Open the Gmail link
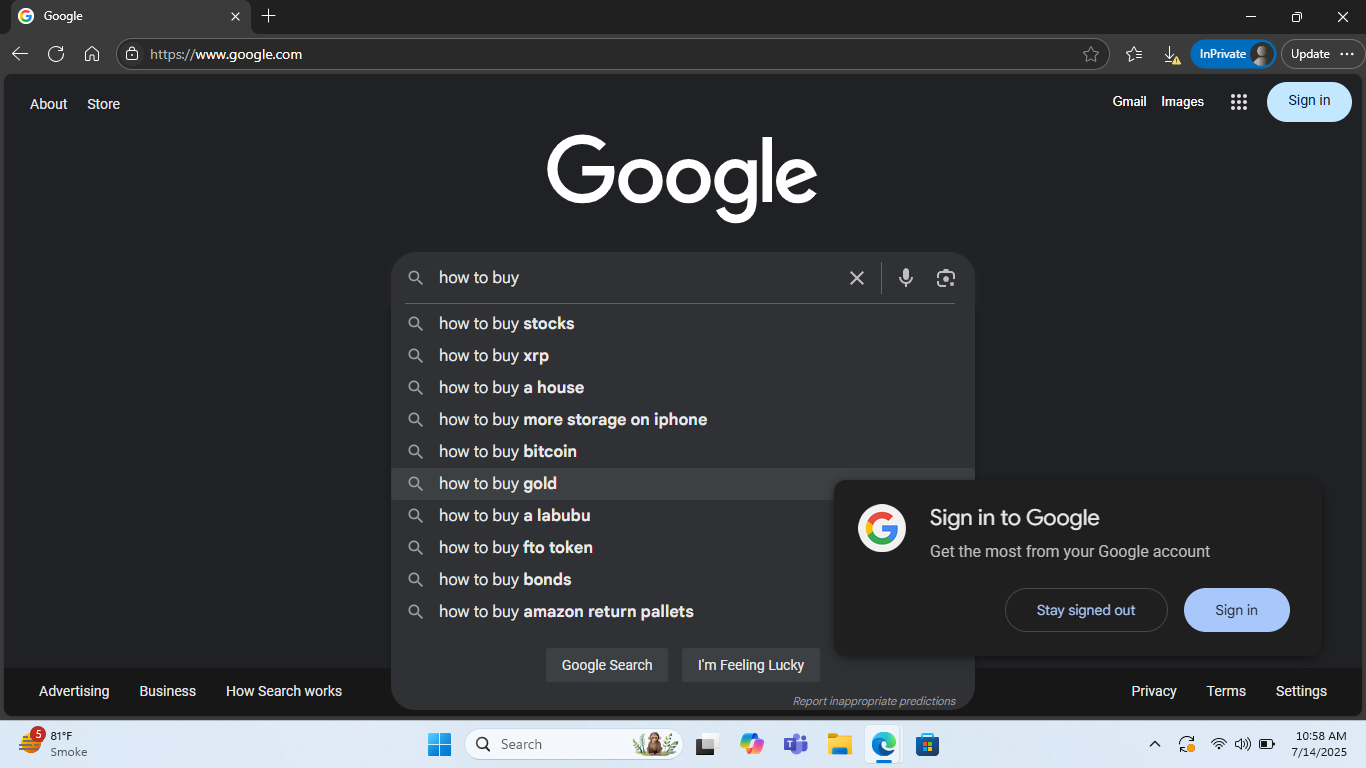The image size is (1366, 768). pos(1129,101)
